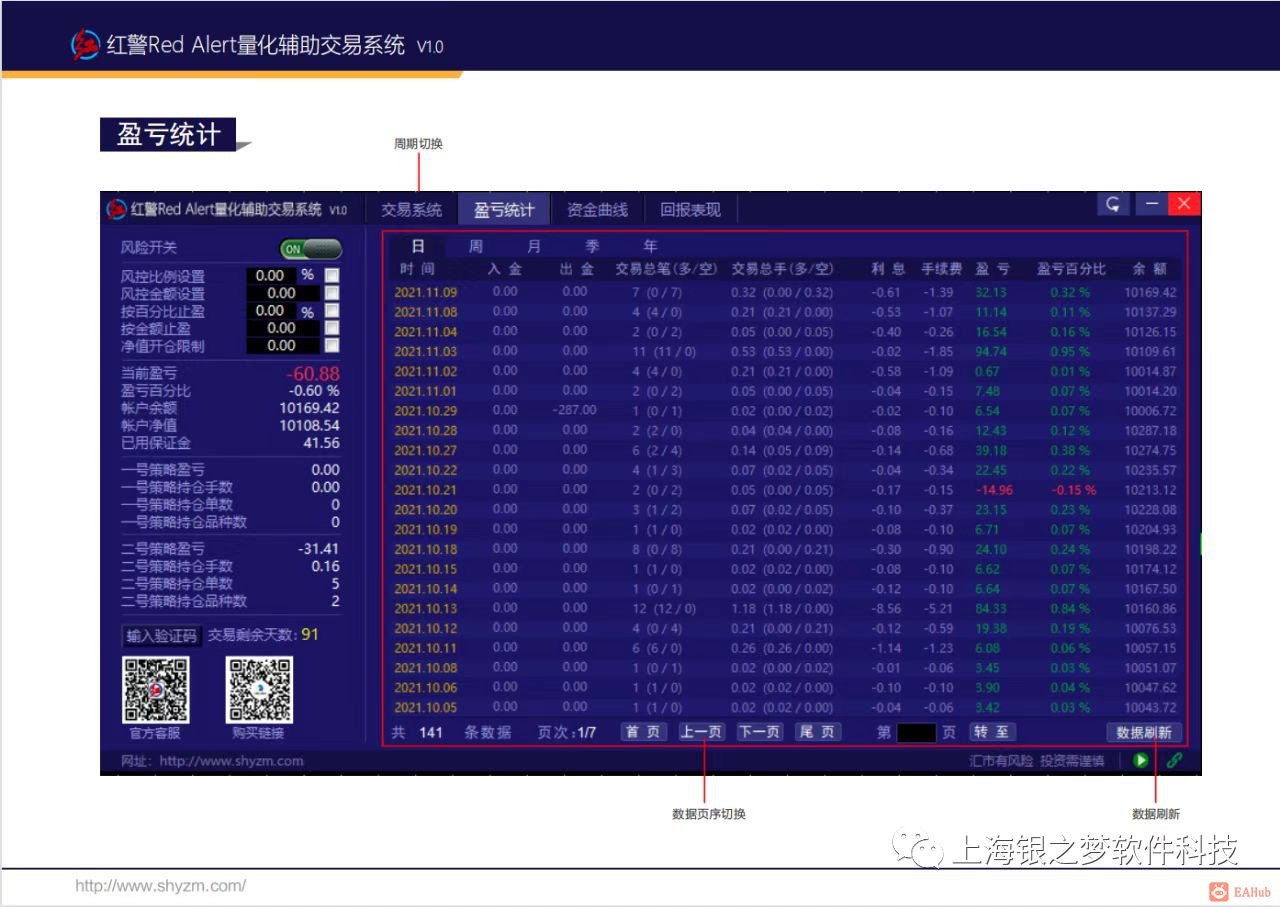The height and width of the screenshot is (907, 1280).
Task: Click the 转至 button
Action: point(993,732)
